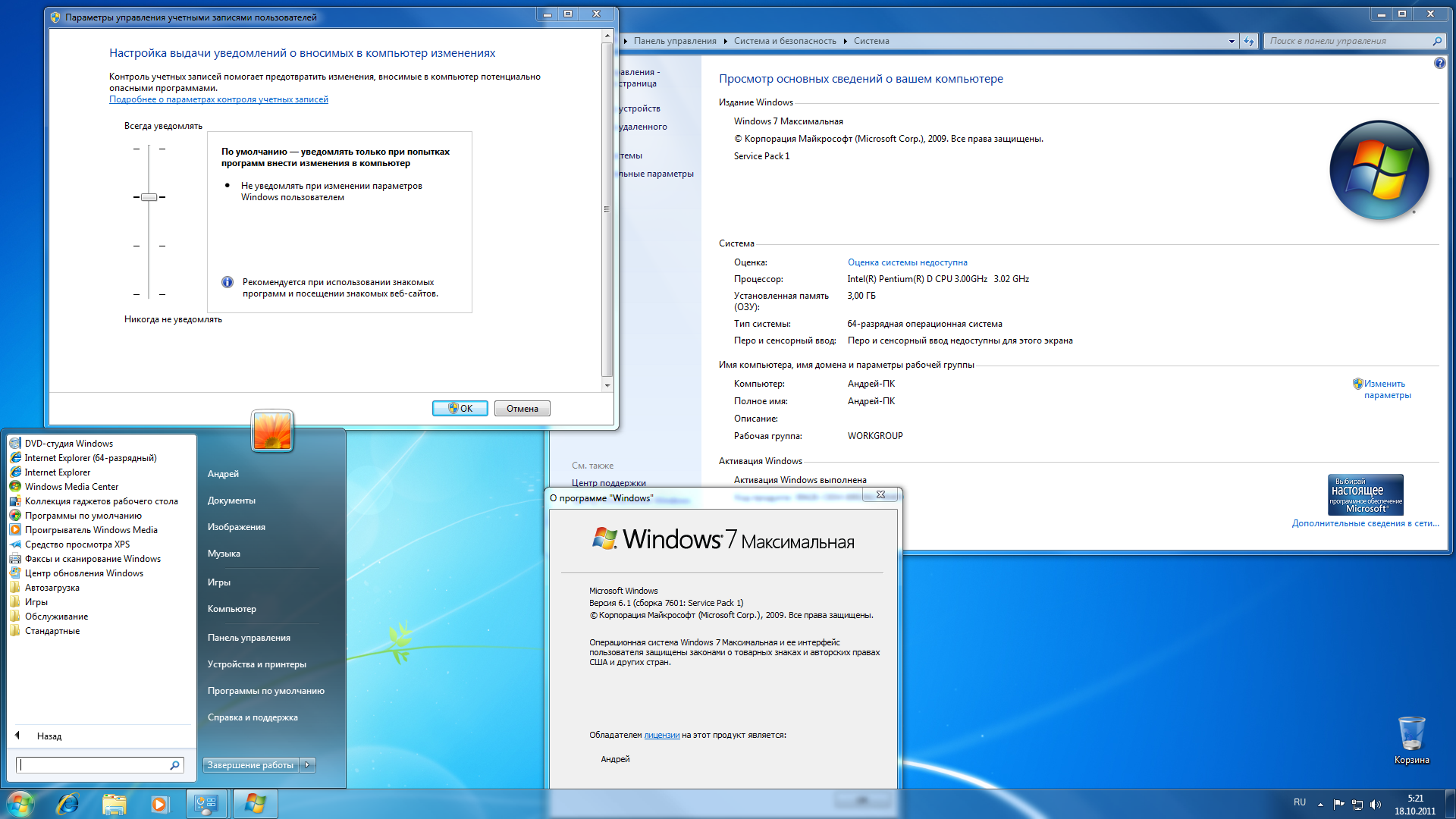The height and width of the screenshot is (819, 1456).
Task: Expand the Игры folder in programs list
Action: coord(36,602)
